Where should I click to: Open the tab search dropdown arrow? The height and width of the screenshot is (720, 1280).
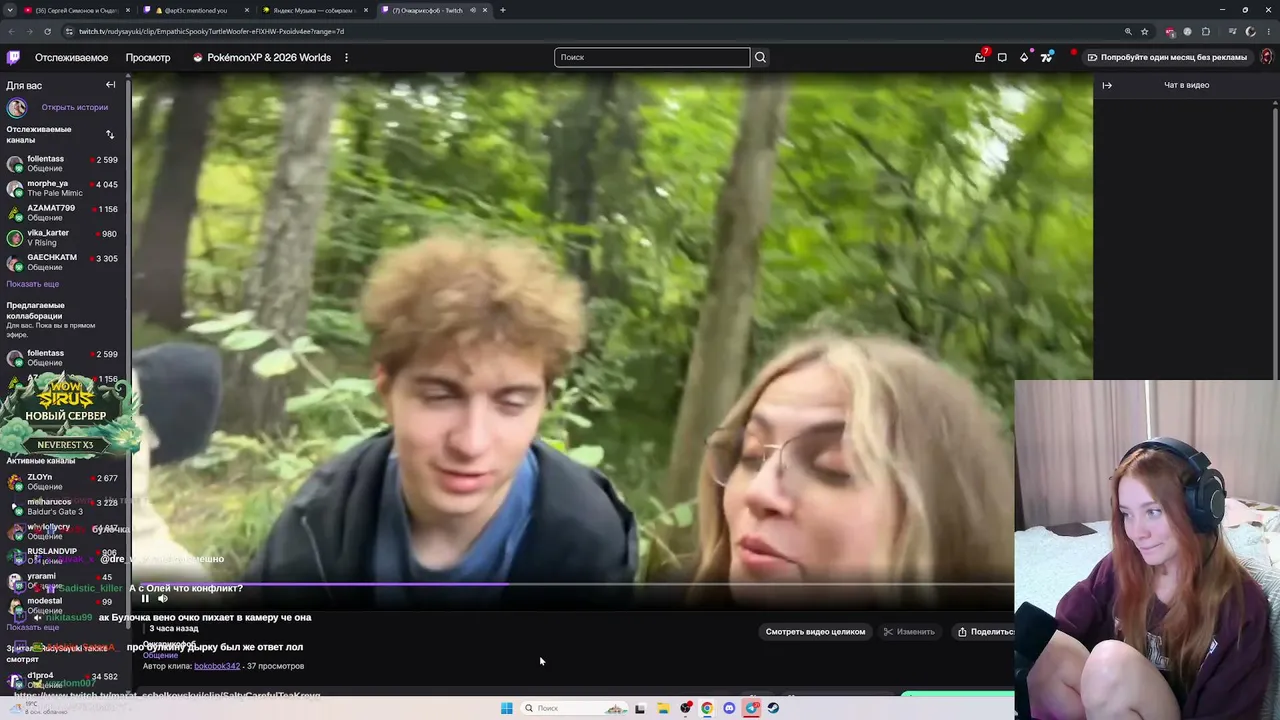(10, 10)
